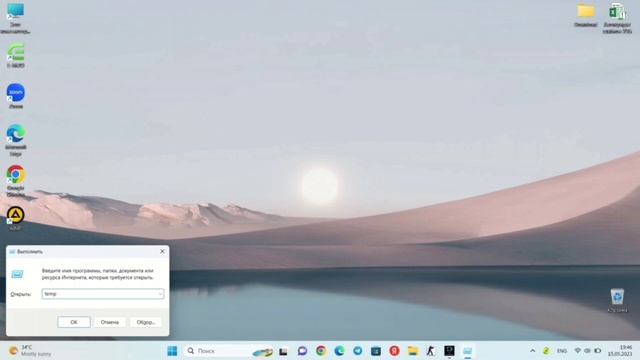Viewport: 640px width, 360px height.
Task: Click Отмена in the Run dialog
Action: tap(110, 322)
